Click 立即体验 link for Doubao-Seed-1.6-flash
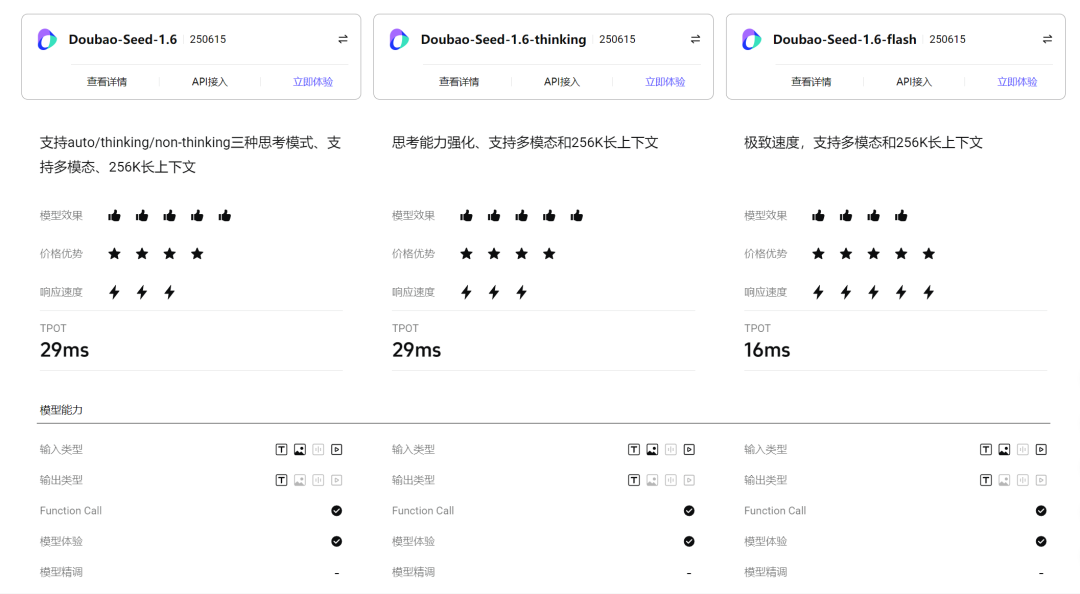 (1017, 82)
